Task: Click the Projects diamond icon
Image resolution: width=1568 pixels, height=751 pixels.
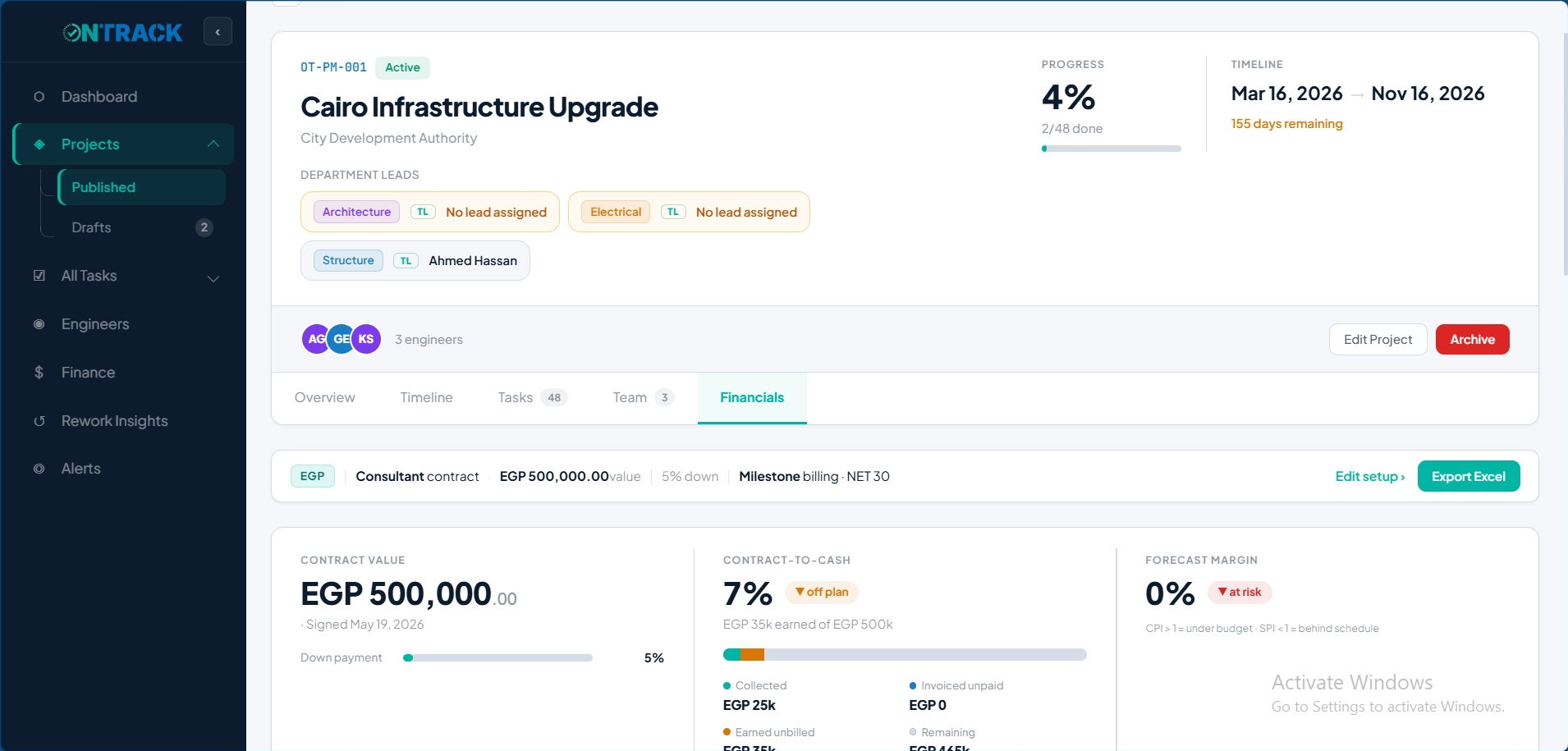Action: pos(39,144)
